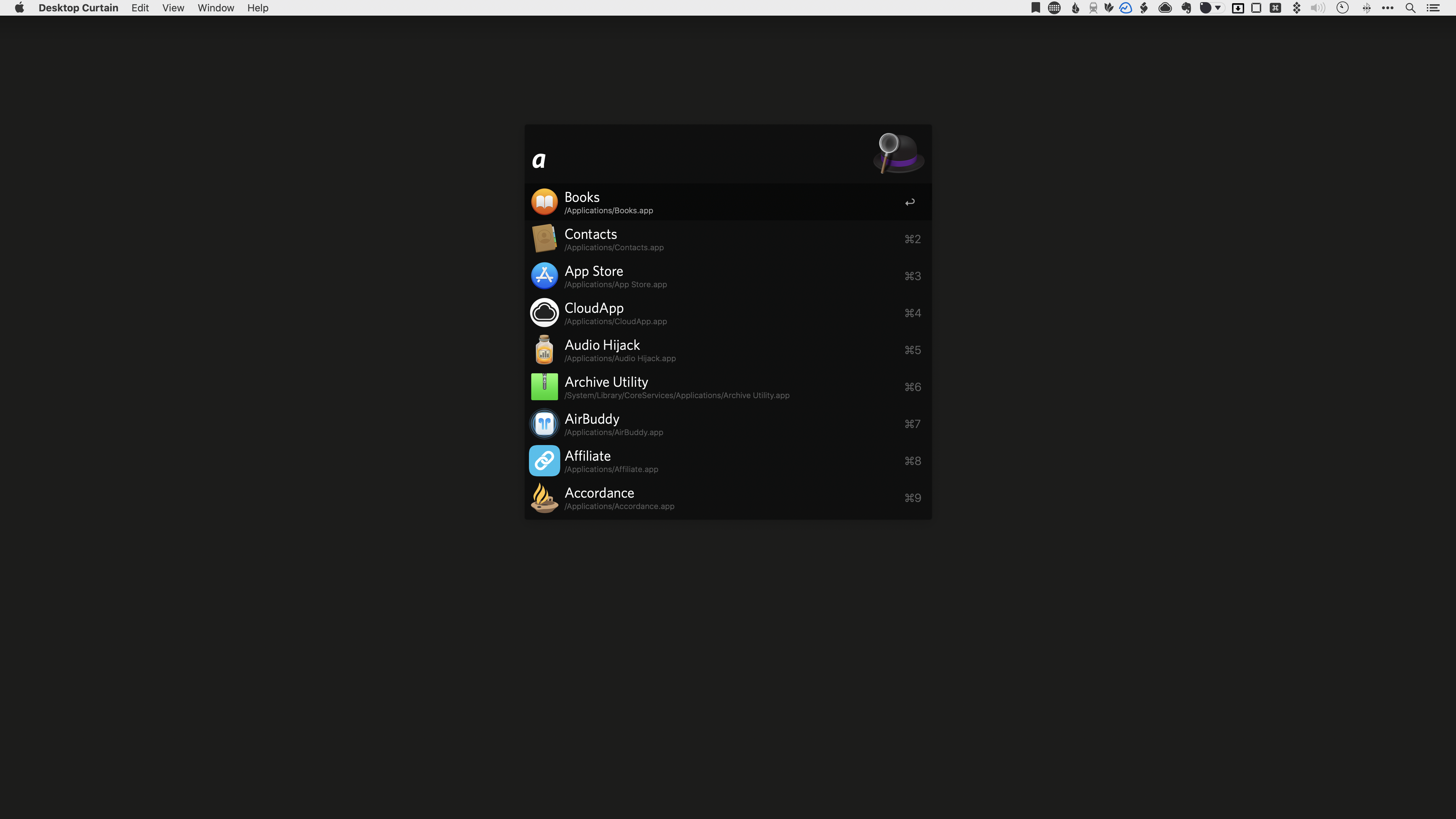
Task: Click the Alfred hat logo
Action: pos(899,153)
